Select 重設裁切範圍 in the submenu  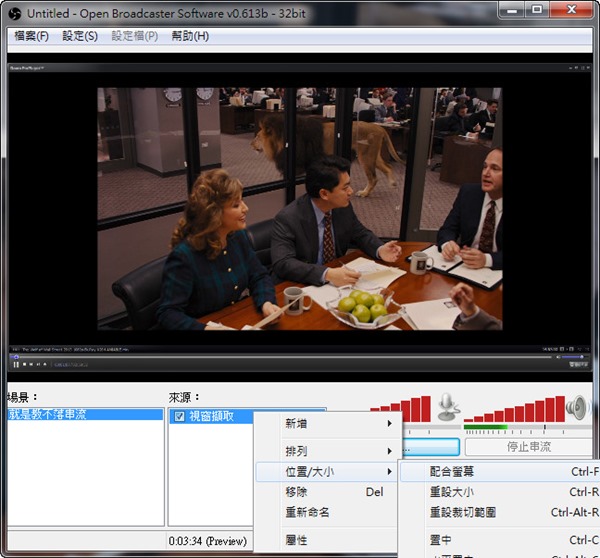click(x=500, y=512)
